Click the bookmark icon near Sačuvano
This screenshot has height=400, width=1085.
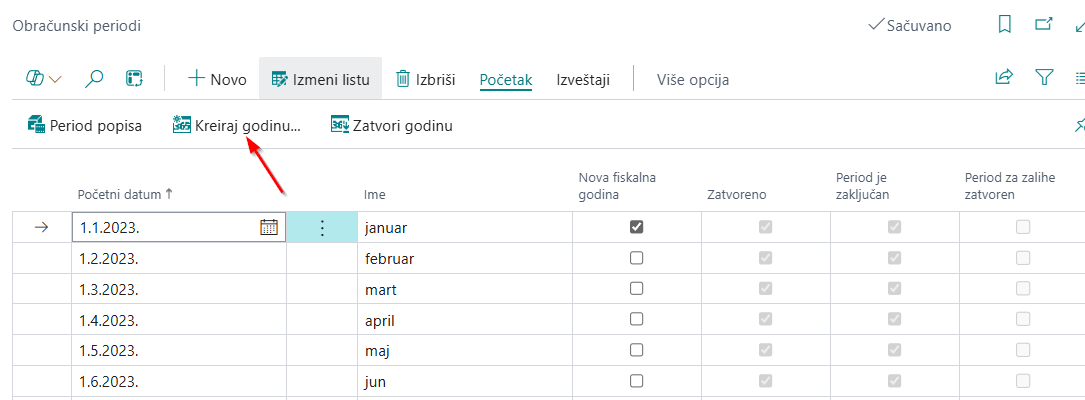tap(1005, 25)
